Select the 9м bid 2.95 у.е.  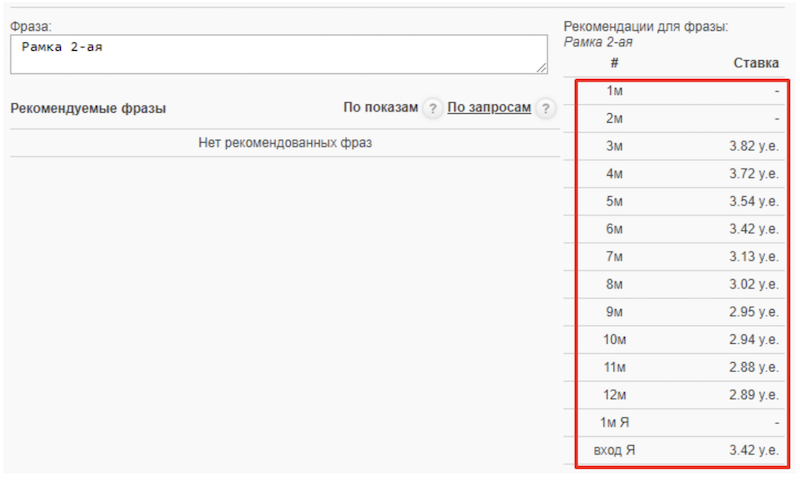pyautogui.click(x=753, y=312)
